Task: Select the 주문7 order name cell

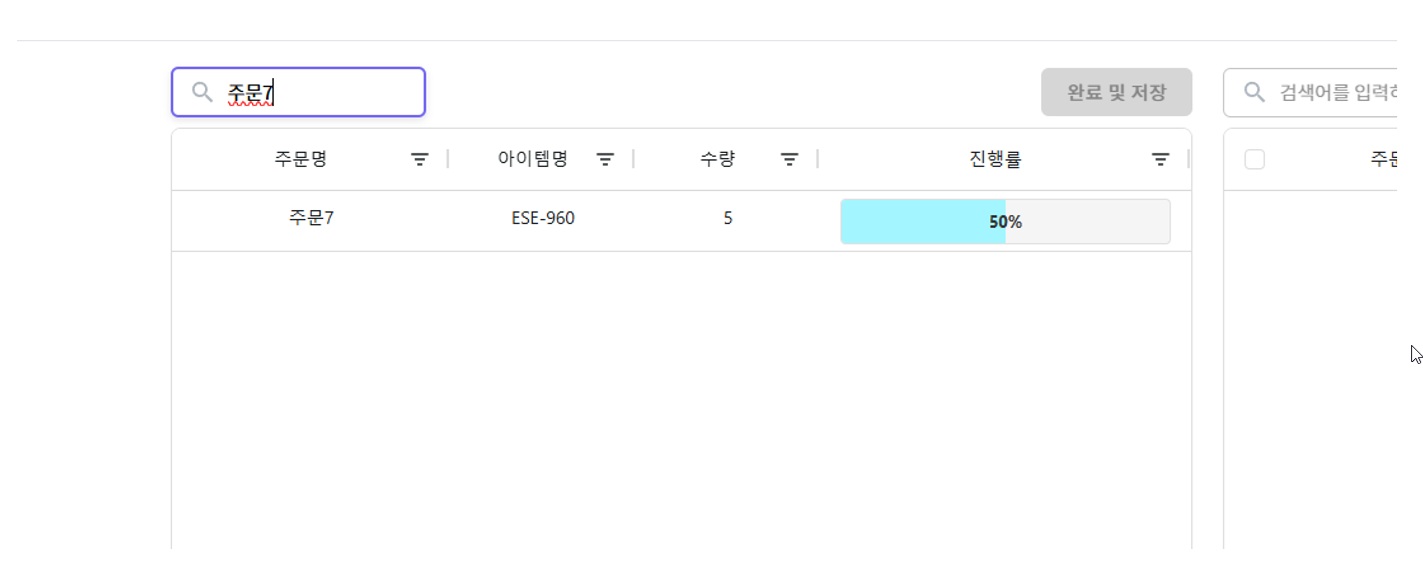Action: [x=311, y=219]
